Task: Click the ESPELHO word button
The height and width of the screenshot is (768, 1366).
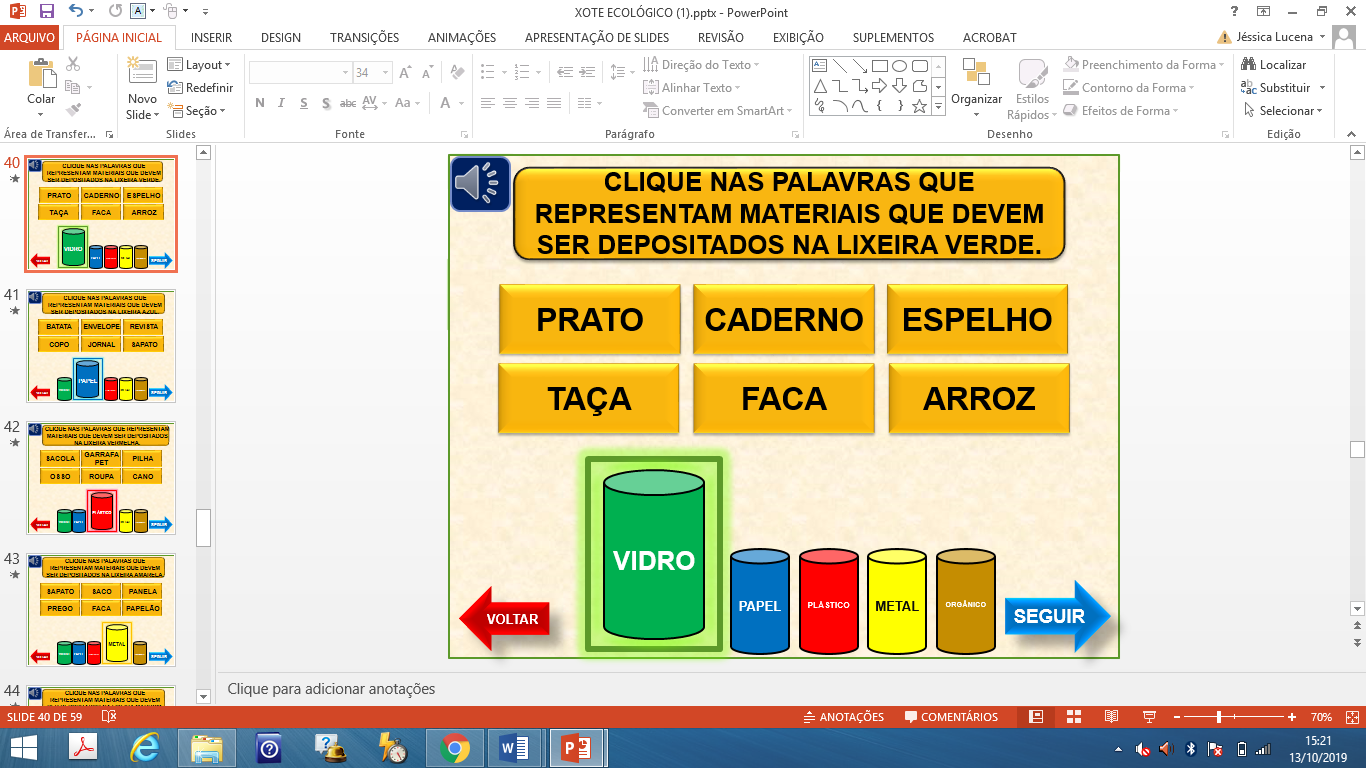Action: [977, 320]
